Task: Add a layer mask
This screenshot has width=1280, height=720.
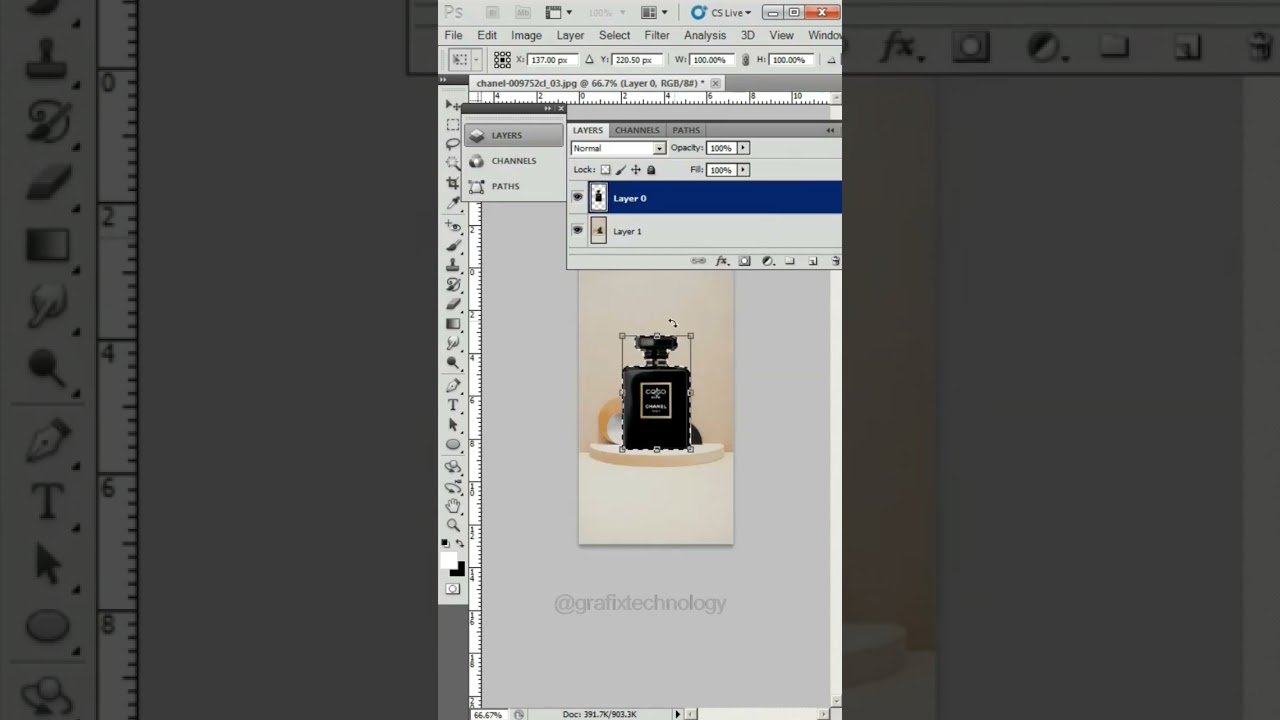Action: [744, 261]
